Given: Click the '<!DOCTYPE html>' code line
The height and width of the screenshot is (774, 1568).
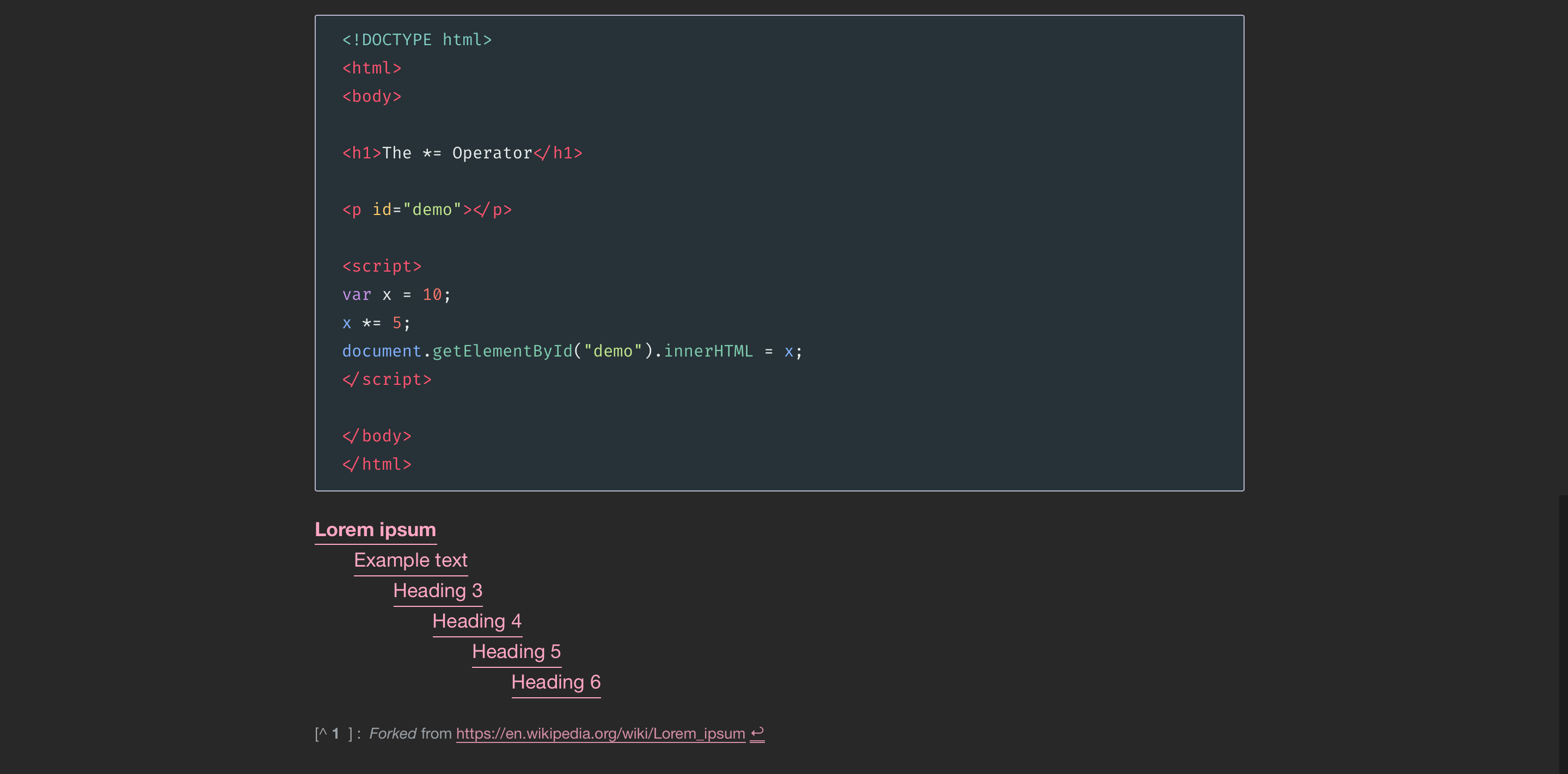Looking at the screenshot, I should point(416,40).
